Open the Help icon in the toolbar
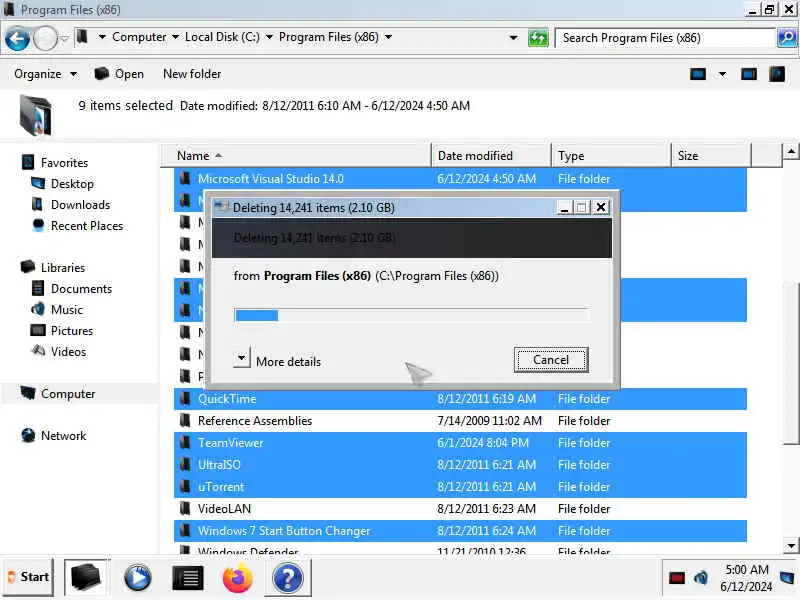 point(777,74)
